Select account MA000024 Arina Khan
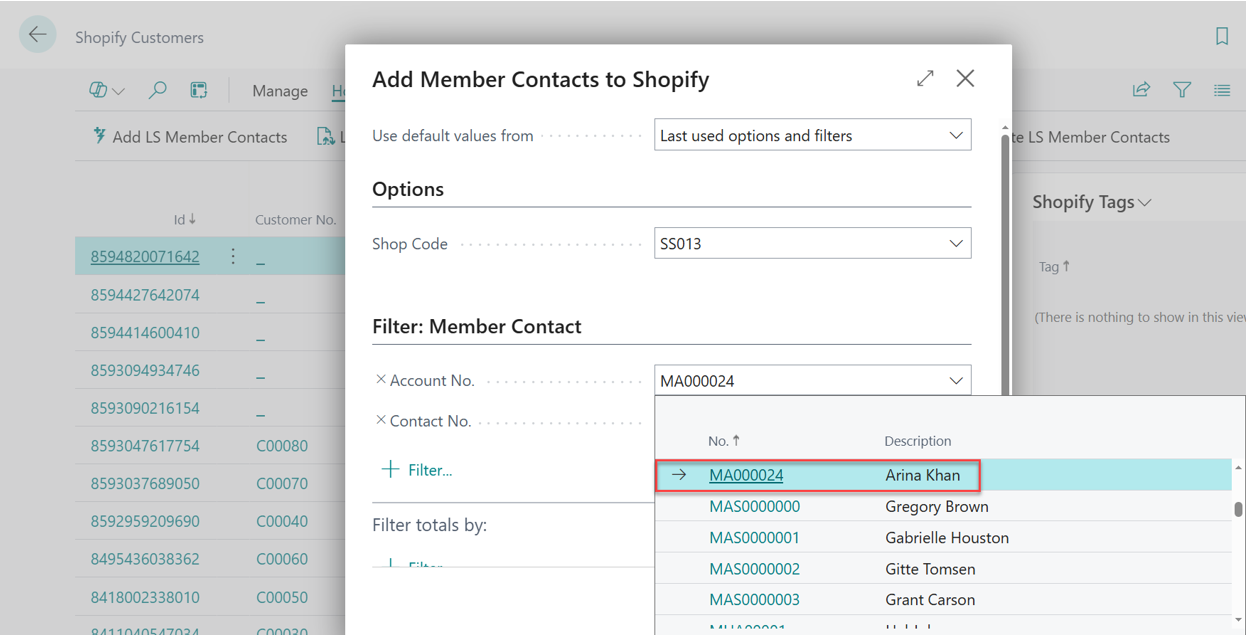Screen dimensions: 1248x635 click(x=746, y=476)
